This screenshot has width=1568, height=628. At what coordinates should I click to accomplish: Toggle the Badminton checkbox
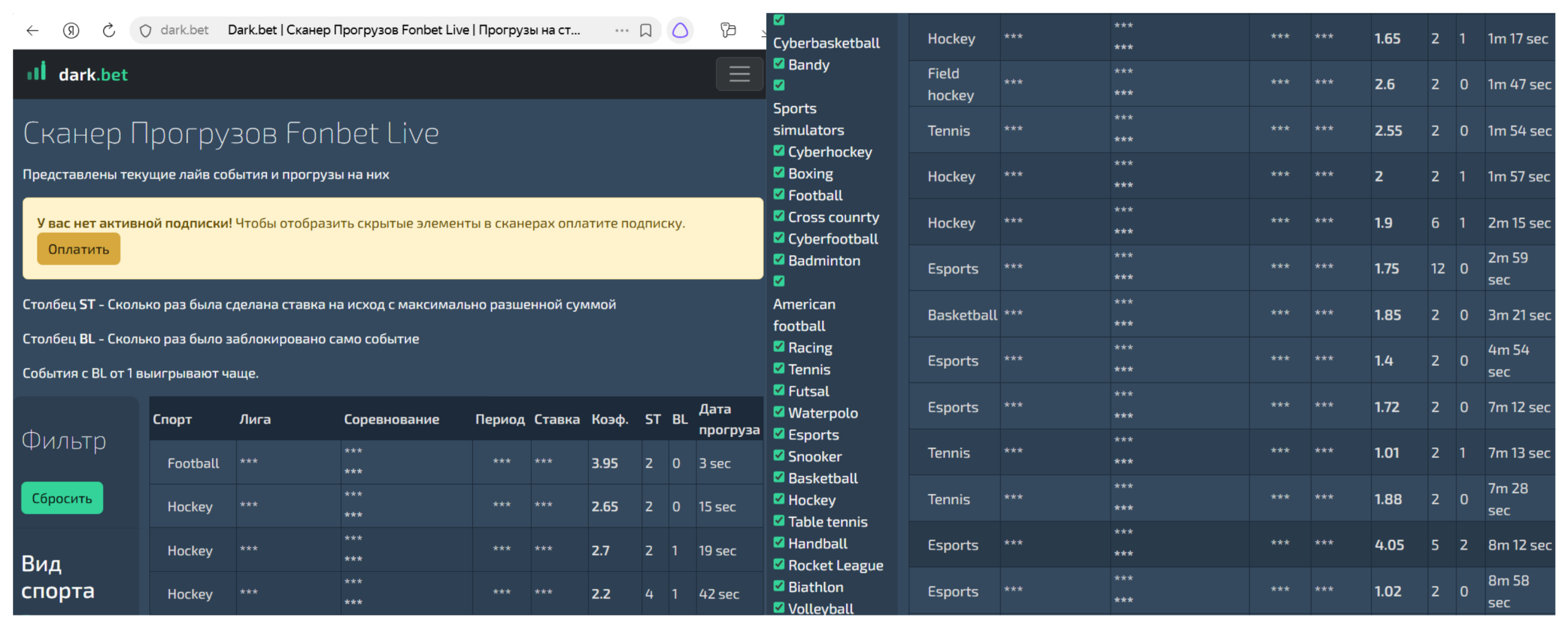(x=779, y=260)
